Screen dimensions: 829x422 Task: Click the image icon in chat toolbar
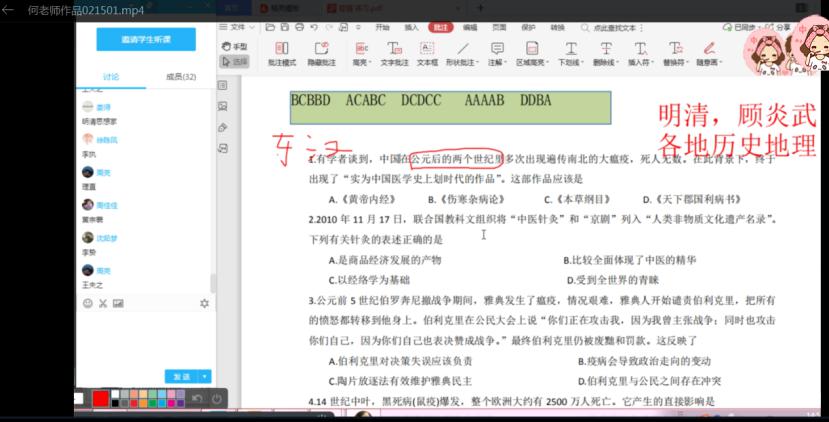117,303
